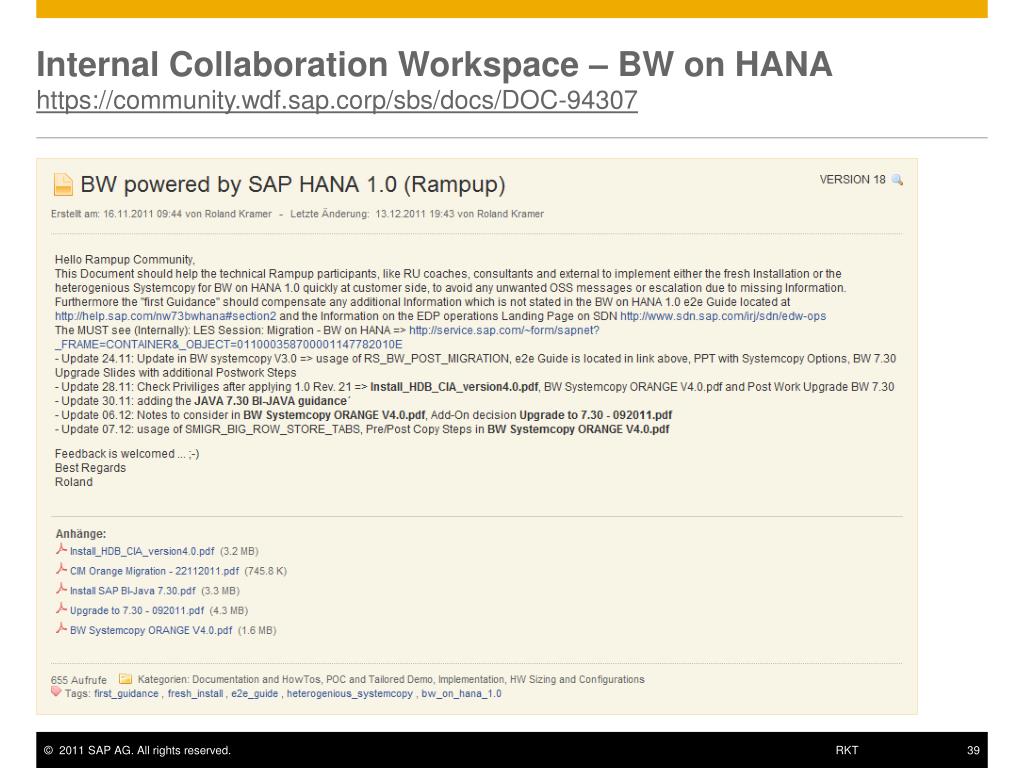Image resolution: width=1024 pixels, height=768 pixels.
Task: Click the Roland signature
Action: coord(74,482)
